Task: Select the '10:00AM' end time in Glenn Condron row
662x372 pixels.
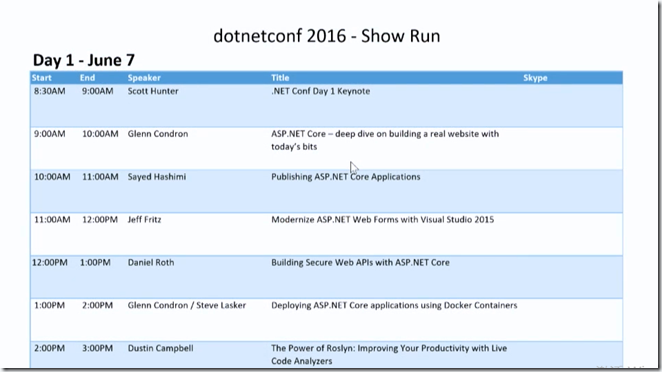Action: click(x=100, y=134)
